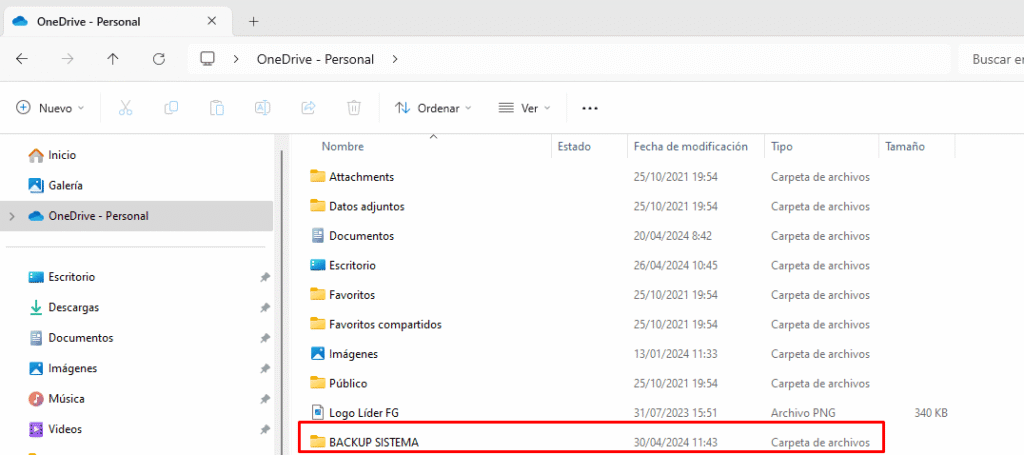Click the Paste clipboard icon
Image resolution: width=1024 pixels, height=455 pixels.
(x=216, y=108)
